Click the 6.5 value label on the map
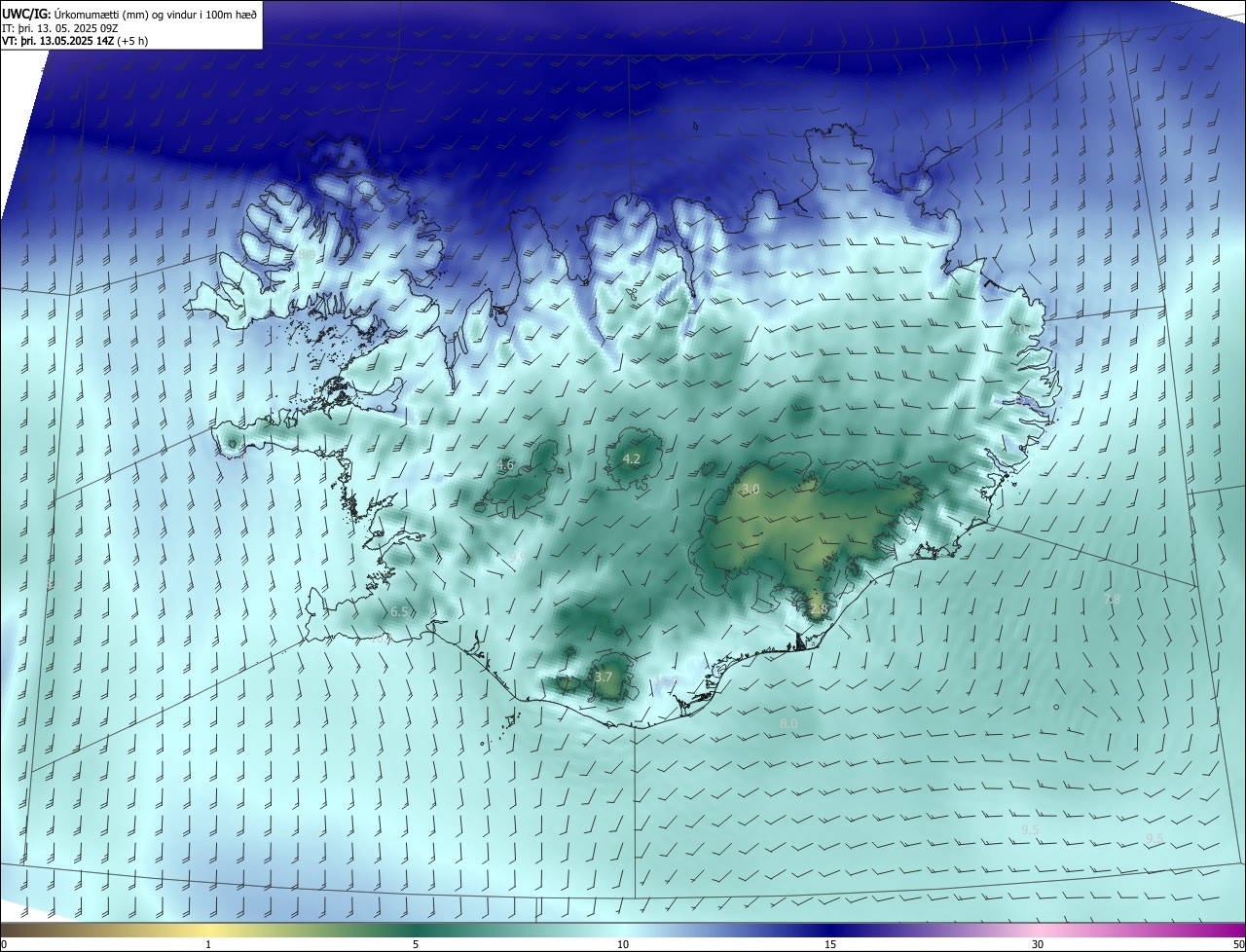Viewport: 1246px width, 952px height. click(x=399, y=612)
